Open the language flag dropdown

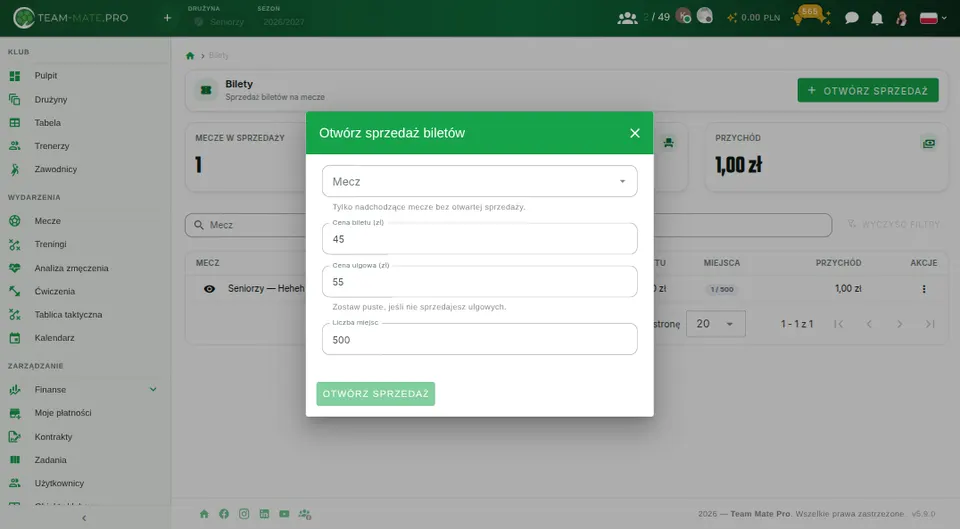(x=933, y=18)
